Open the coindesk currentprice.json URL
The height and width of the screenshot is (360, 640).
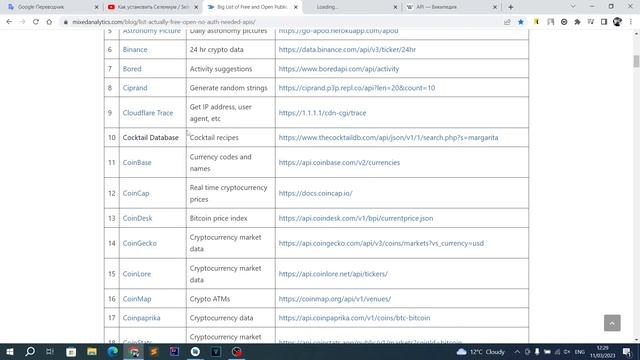tap(356, 218)
